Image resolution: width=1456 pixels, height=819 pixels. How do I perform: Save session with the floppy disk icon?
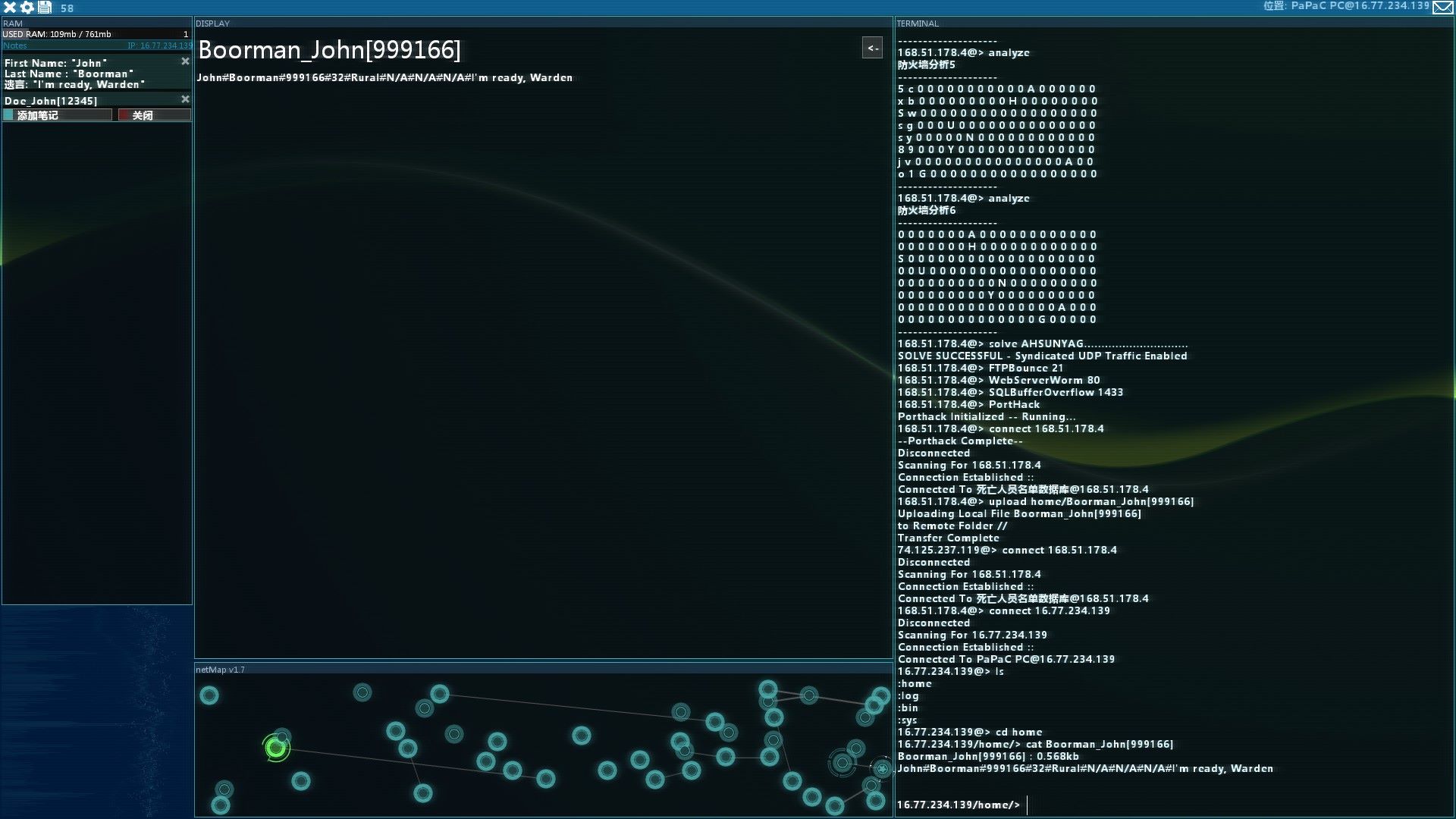click(x=45, y=8)
